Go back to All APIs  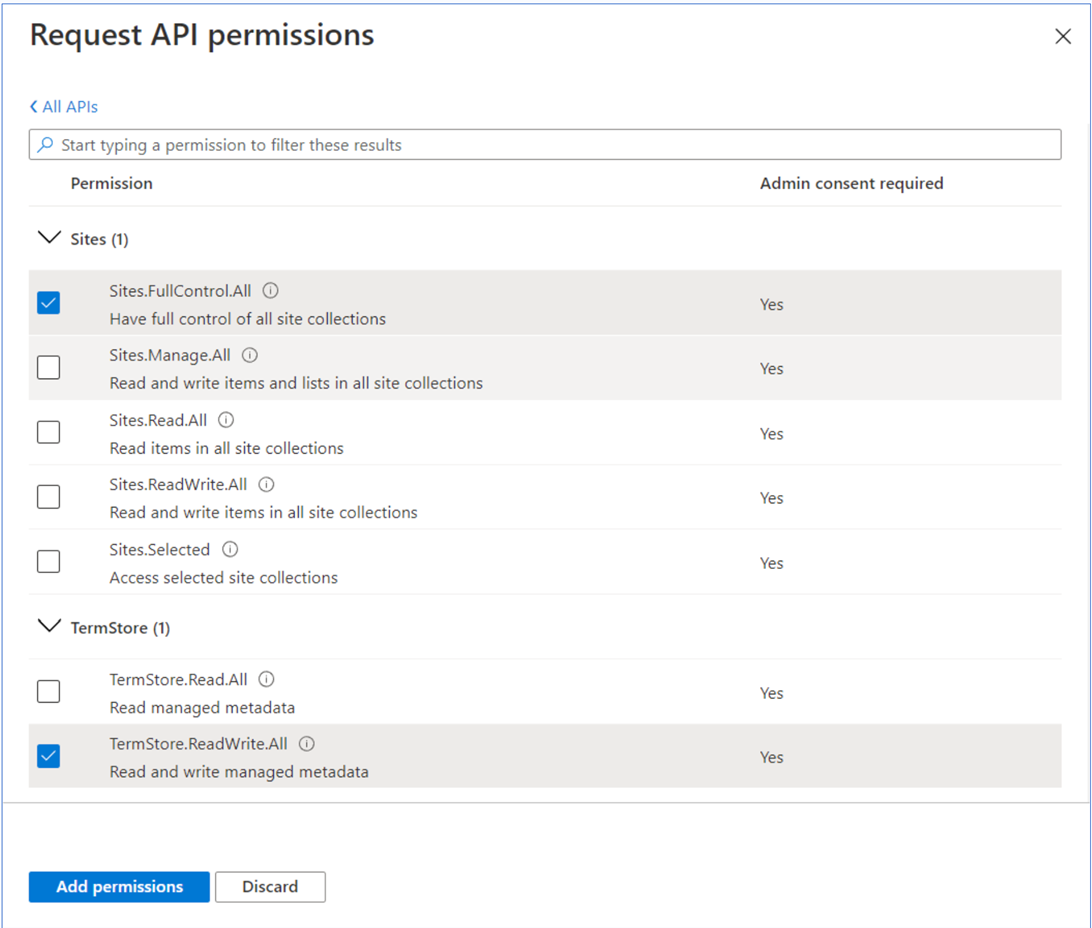(x=64, y=107)
